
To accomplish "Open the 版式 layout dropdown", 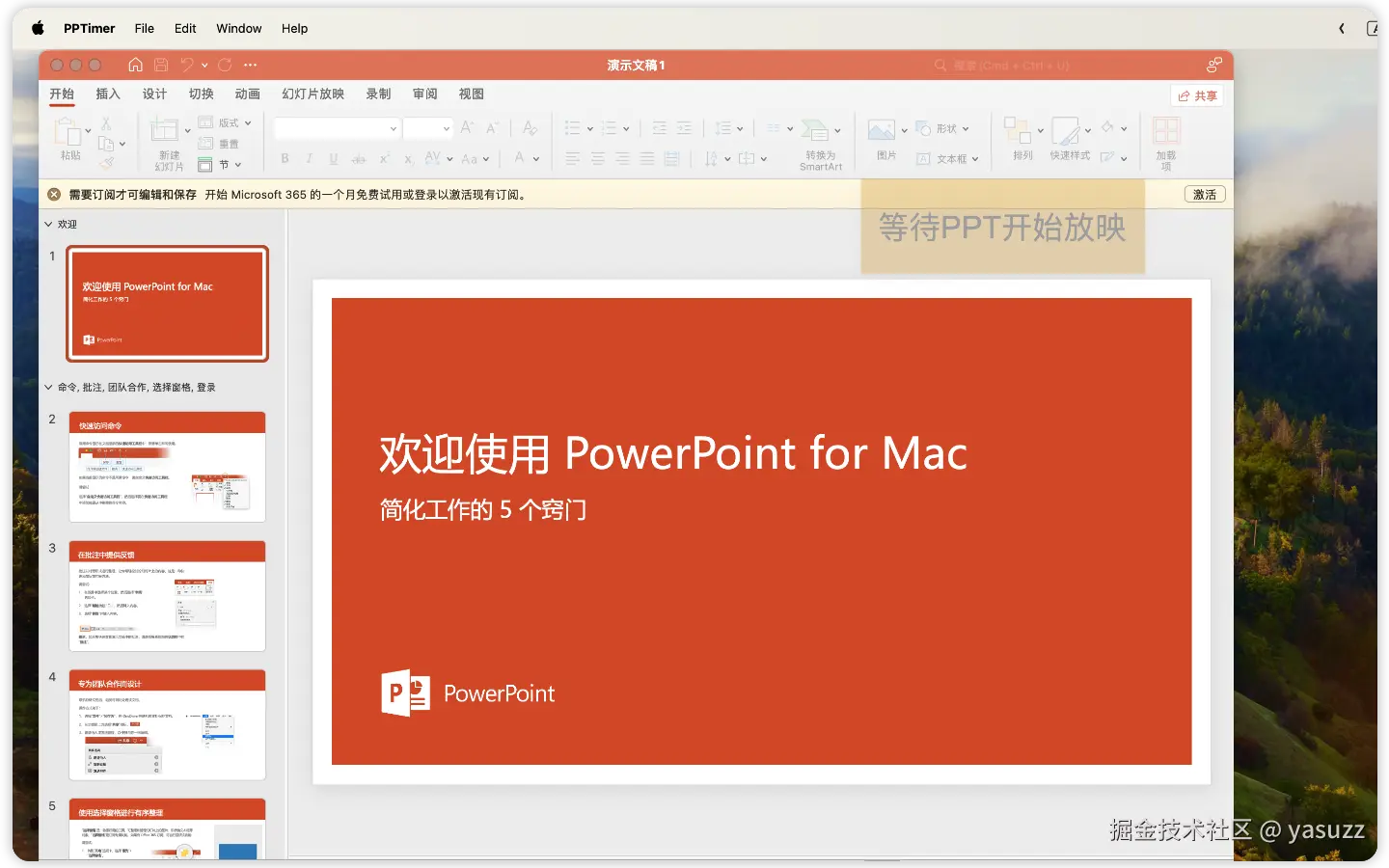I will click(225, 123).
